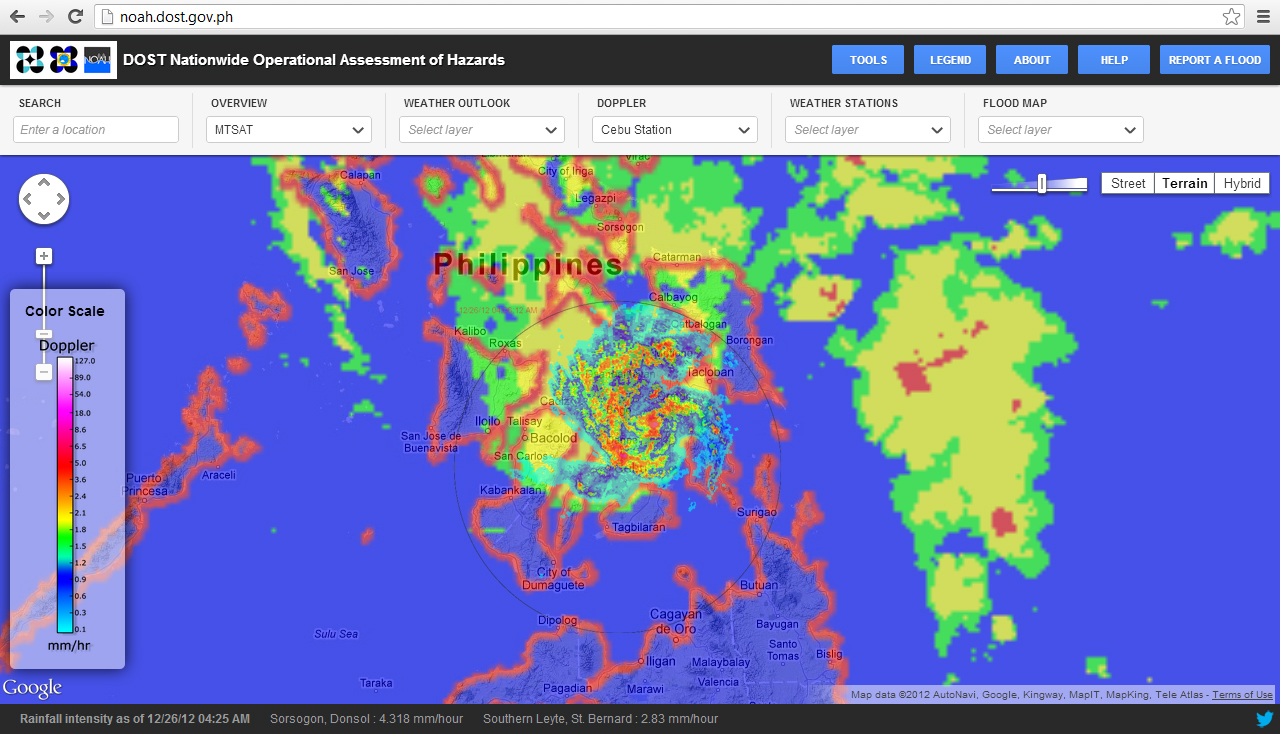The width and height of the screenshot is (1280, 734).
Task: Open the TOOLS menu
Action: coord(867,59)
